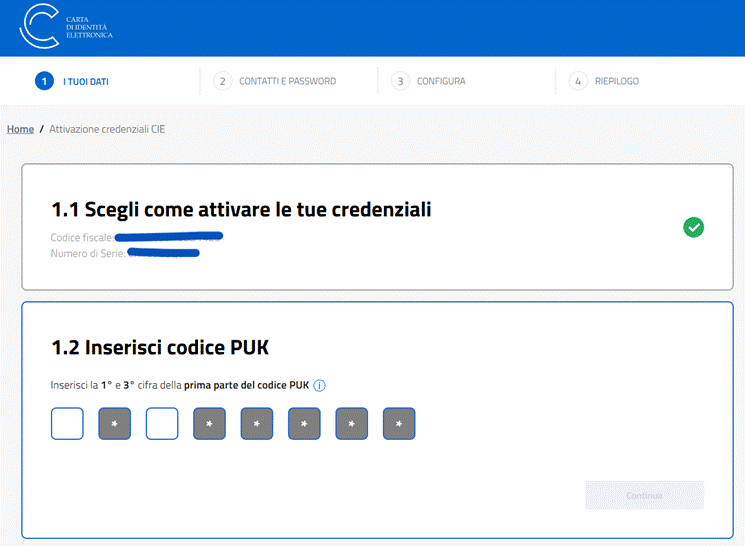Open the info icon beside PUK instructions
This screenshot has width=745, height=546.
tap(320, 385)
